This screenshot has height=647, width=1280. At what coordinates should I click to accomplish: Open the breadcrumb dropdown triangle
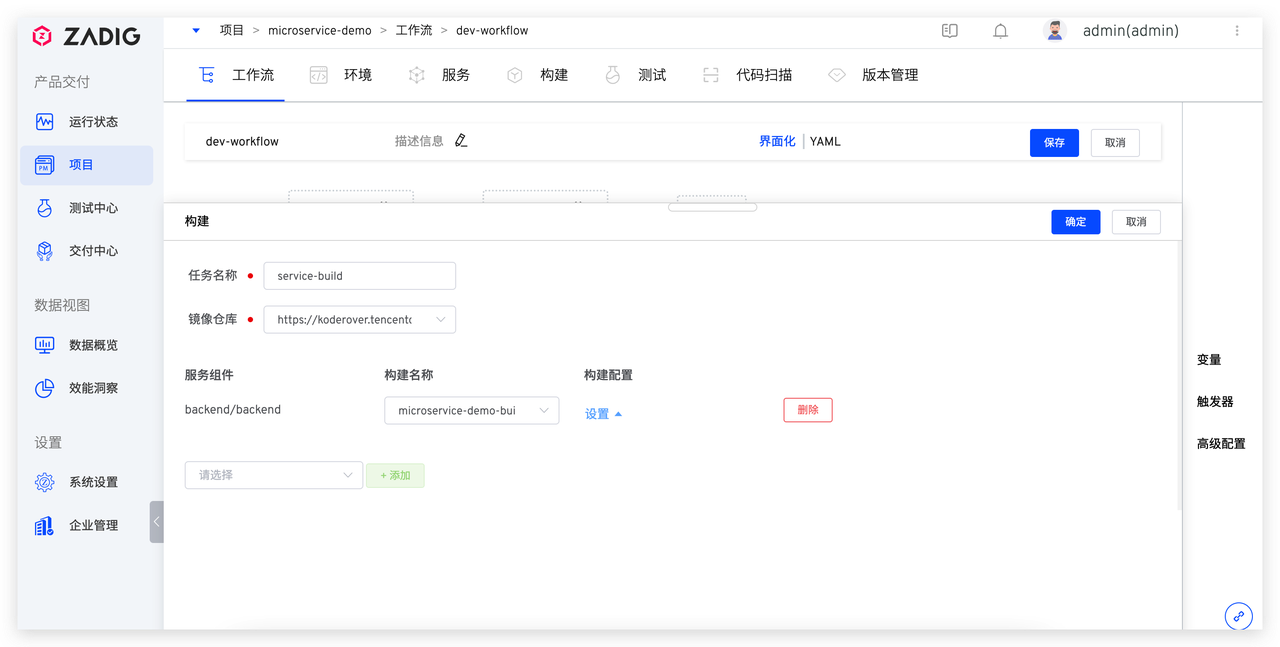point(196,30)
